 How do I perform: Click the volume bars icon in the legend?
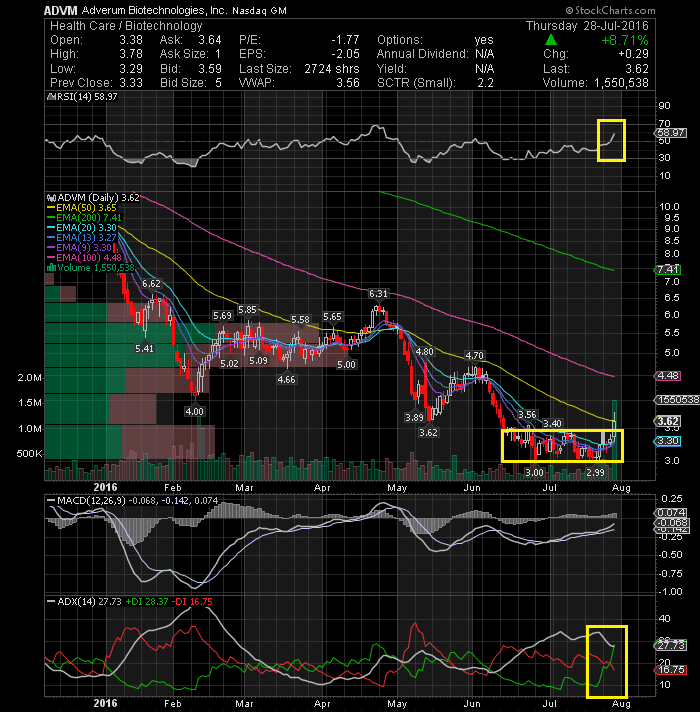point(51,268)
